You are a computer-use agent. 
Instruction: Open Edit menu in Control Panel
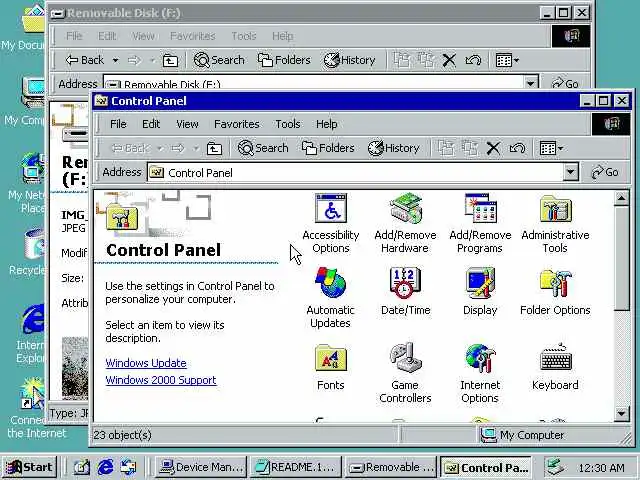(151, 124)
